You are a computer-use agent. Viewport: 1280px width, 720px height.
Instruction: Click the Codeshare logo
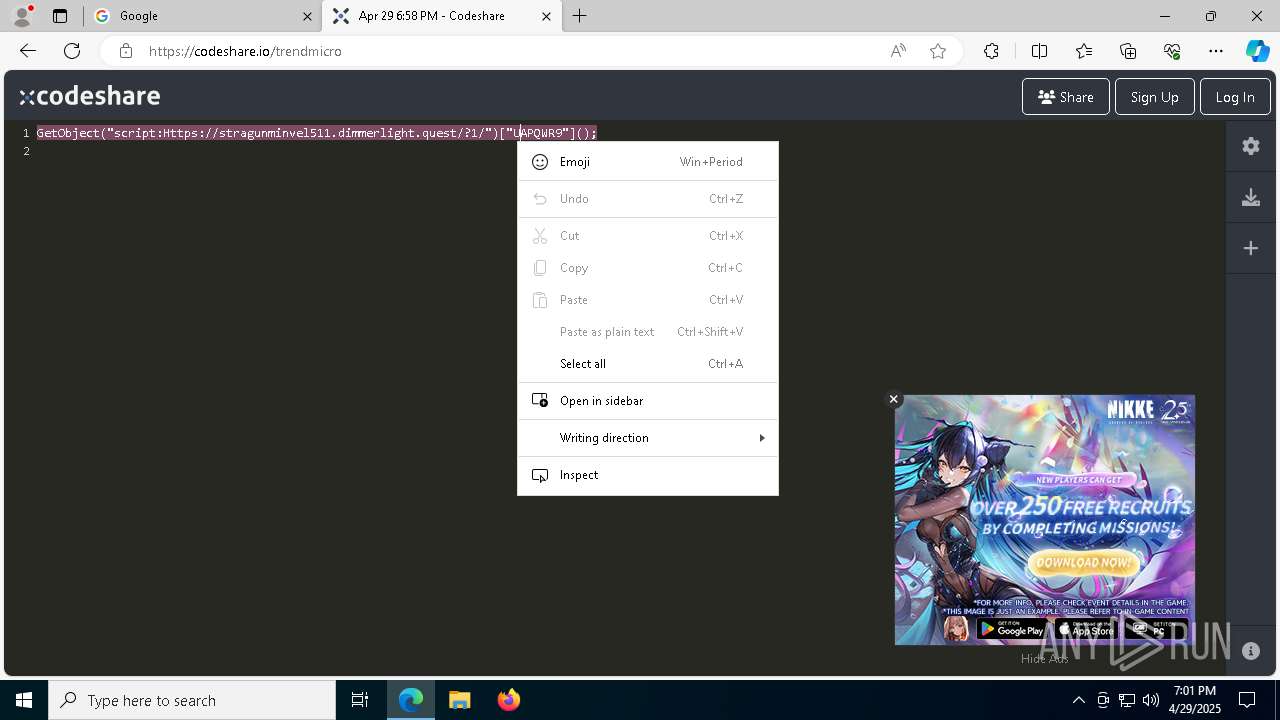(x=90, y=96)
